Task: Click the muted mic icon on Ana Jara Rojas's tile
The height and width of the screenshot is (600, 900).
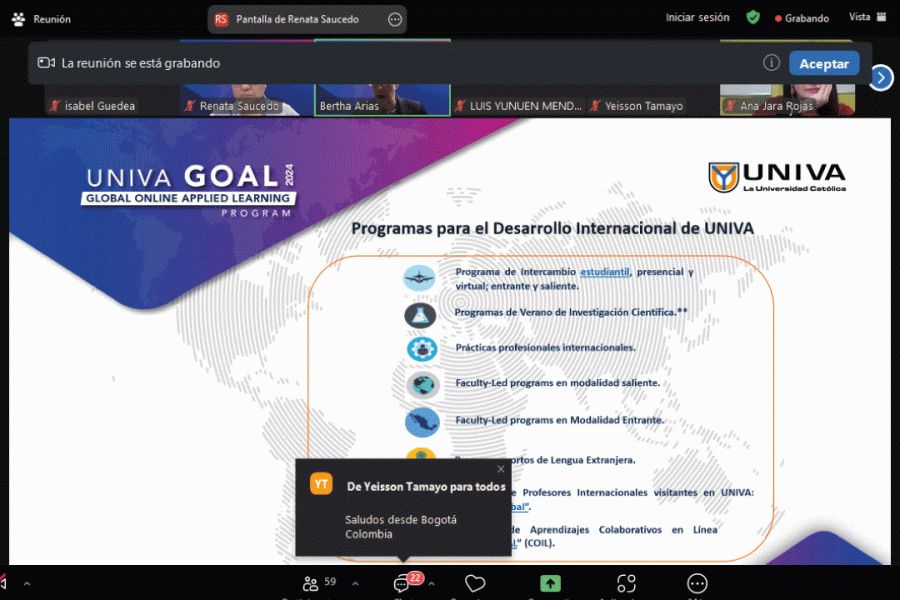Action: tap(730, 106)
